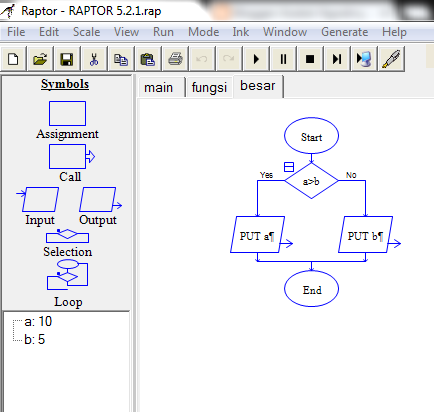Open the Generate menu
This screenshot has width=434, height=412.
pyautogui.click(x=345, y=32)
